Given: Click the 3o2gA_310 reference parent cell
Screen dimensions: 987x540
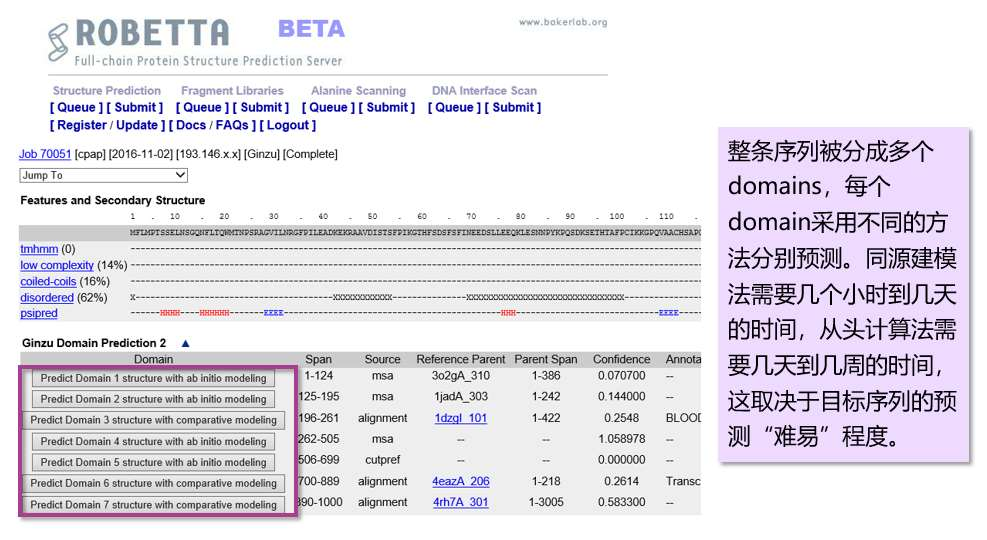Looking at the screenshot, I should pos(461,376).
